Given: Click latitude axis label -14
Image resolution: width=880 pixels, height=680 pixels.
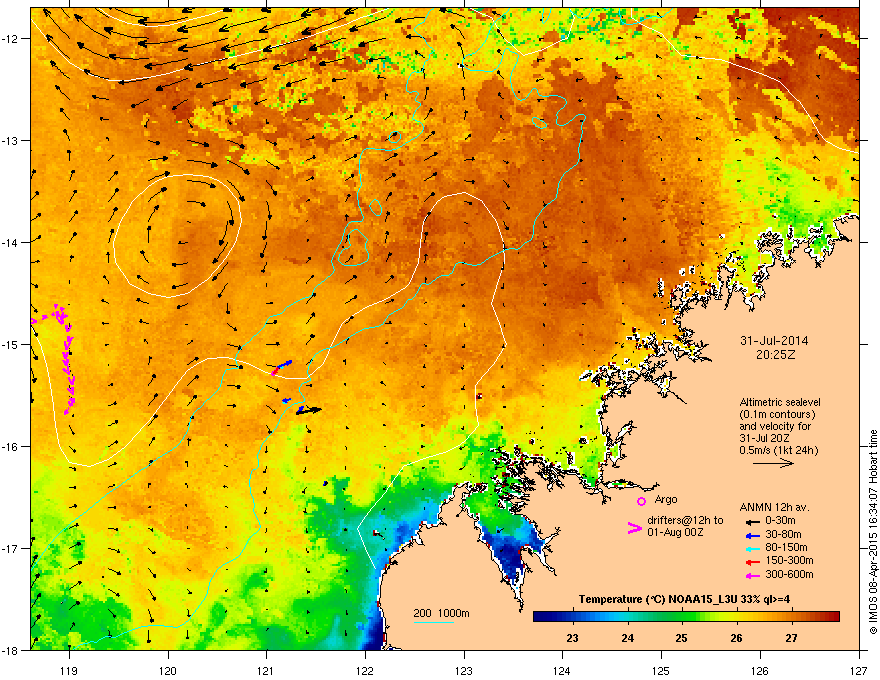Looking at the screenshot, I should [11, 242].
